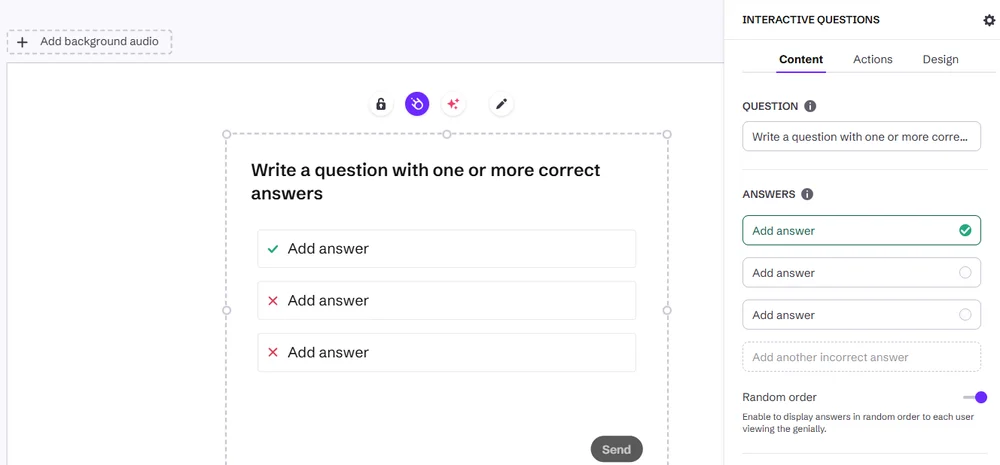Click Add another incorrect answer field
This screenshot has height=465, width=1000.
[860, 357]
